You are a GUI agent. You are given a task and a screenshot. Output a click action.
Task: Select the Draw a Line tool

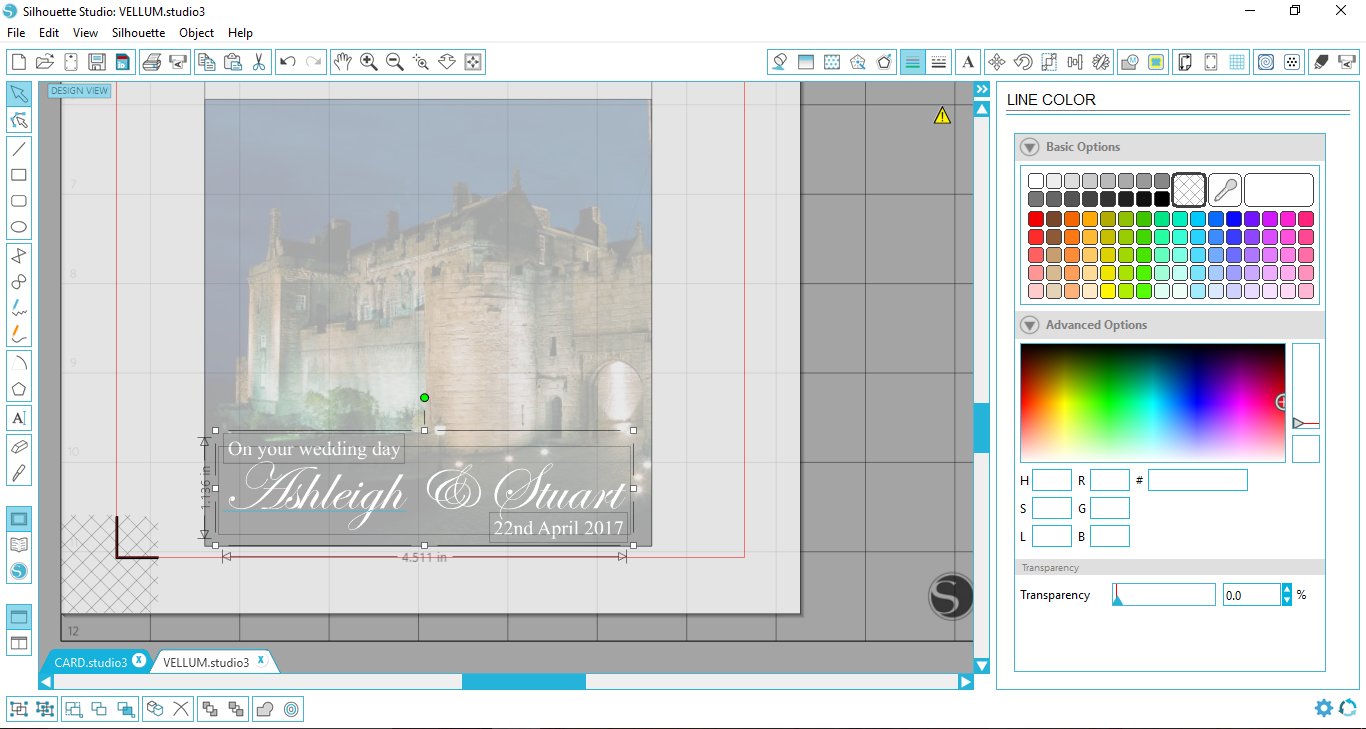(x=18, y=149)
